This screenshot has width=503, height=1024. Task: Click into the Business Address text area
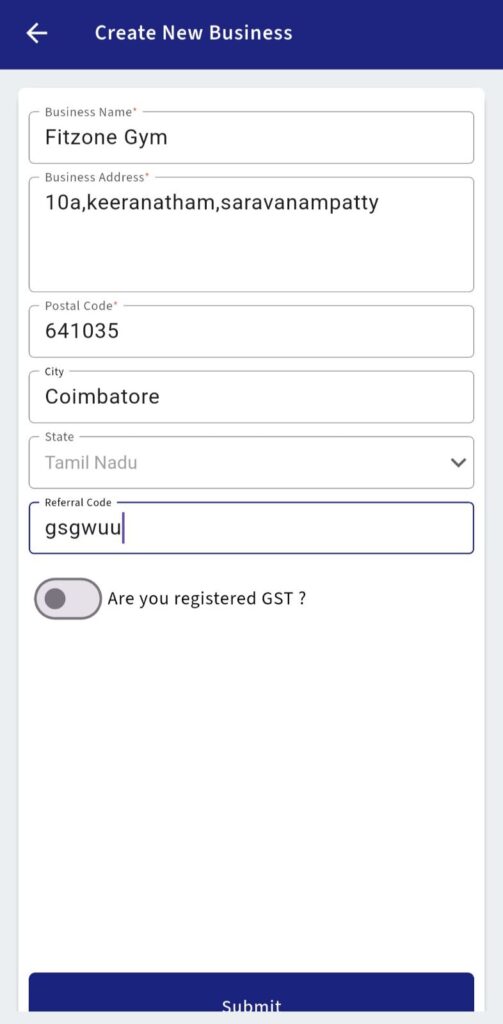[251, 234]
